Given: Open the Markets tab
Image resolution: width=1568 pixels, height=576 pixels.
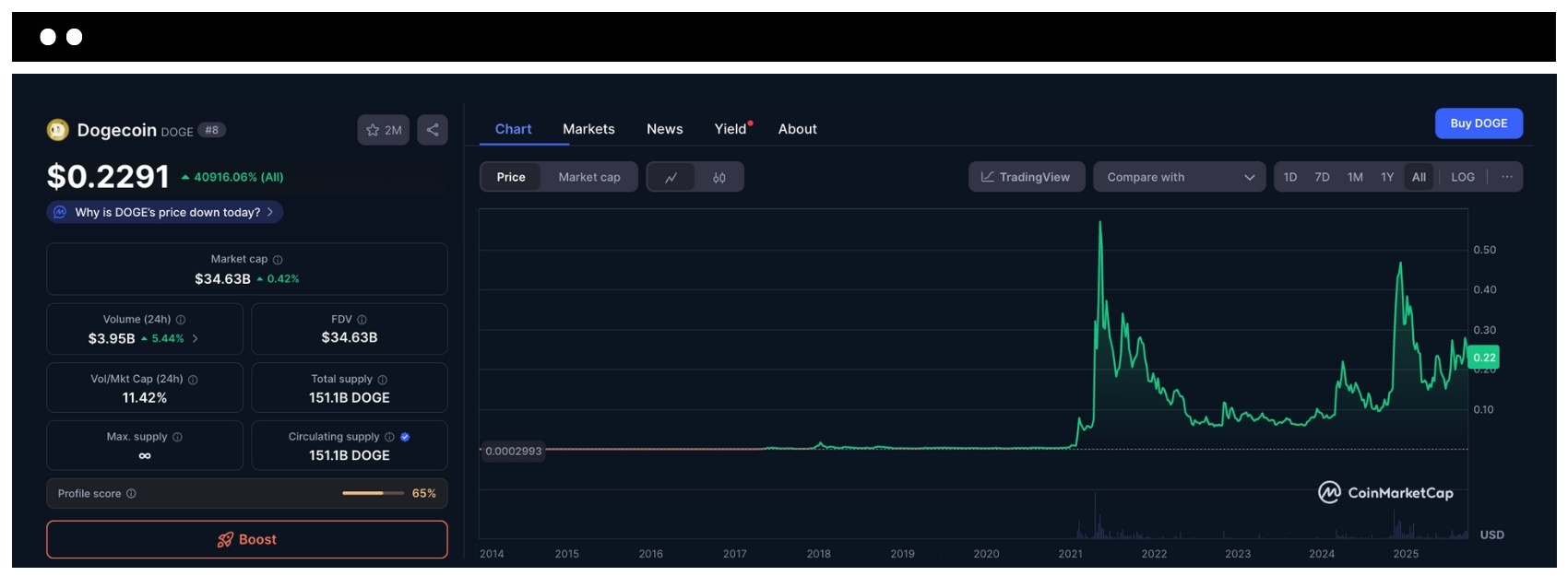Looking at the screenshot, I should click(588, 129).
